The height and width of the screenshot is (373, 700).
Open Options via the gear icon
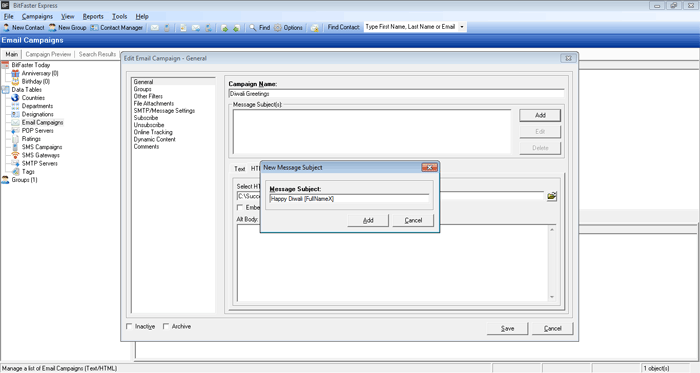[278, 28]
